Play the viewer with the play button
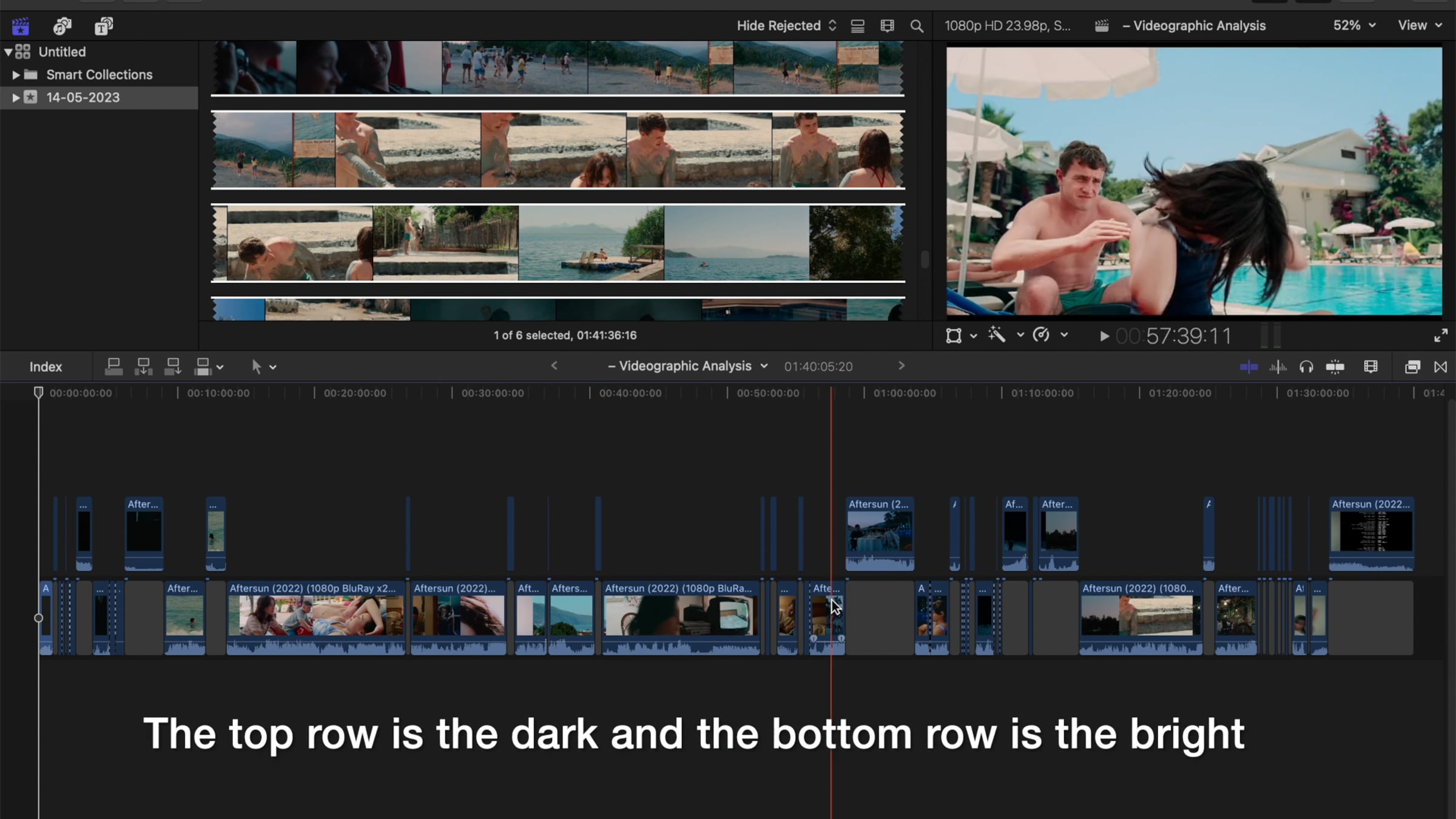The image size is (1456, 819). click(1104, 336)
